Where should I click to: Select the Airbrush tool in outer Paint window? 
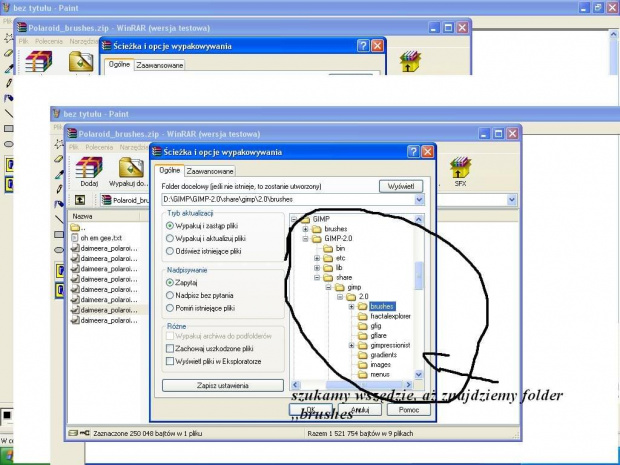[x=8, y=98]
